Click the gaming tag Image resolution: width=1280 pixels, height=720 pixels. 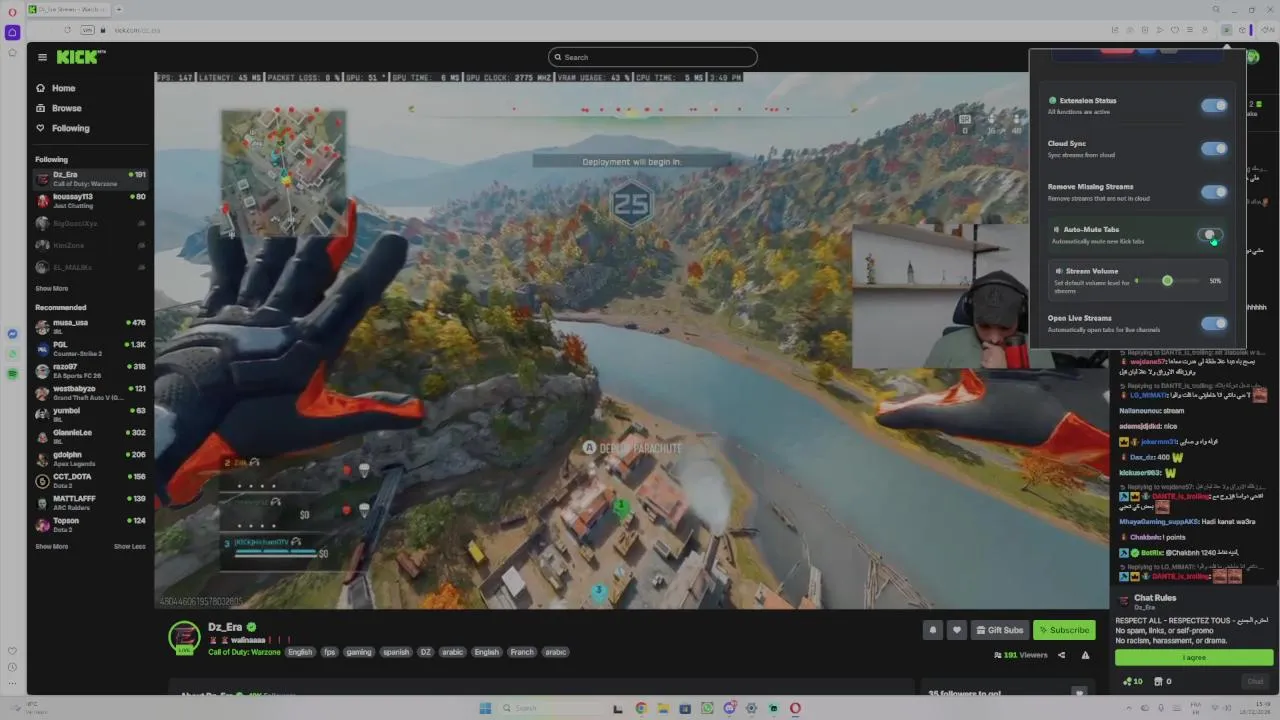pyautogui.click(x=359, y=652)
